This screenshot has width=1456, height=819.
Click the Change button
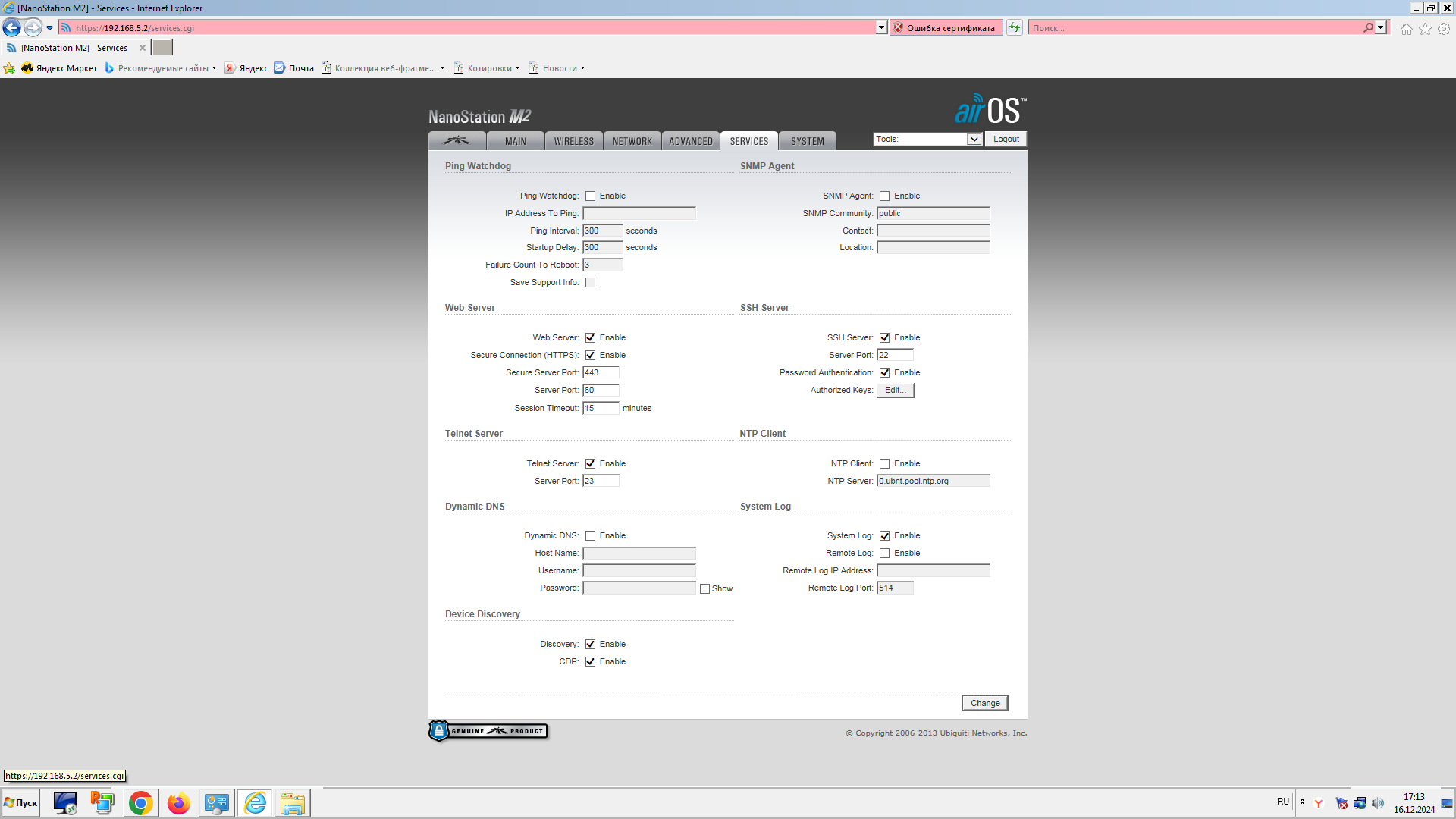click(x=984, y=704)
